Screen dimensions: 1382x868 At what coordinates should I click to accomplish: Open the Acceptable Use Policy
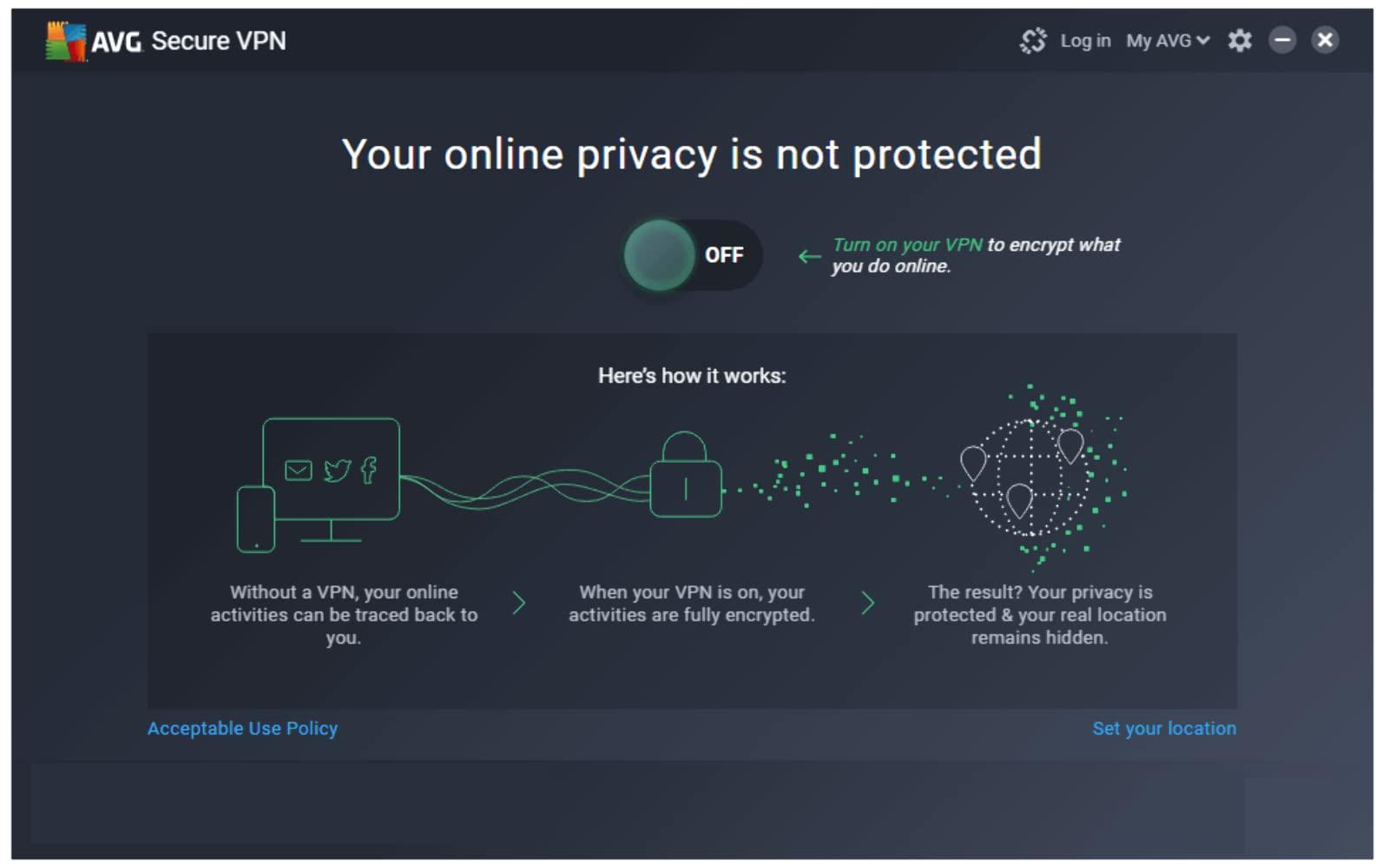(242, 728)
